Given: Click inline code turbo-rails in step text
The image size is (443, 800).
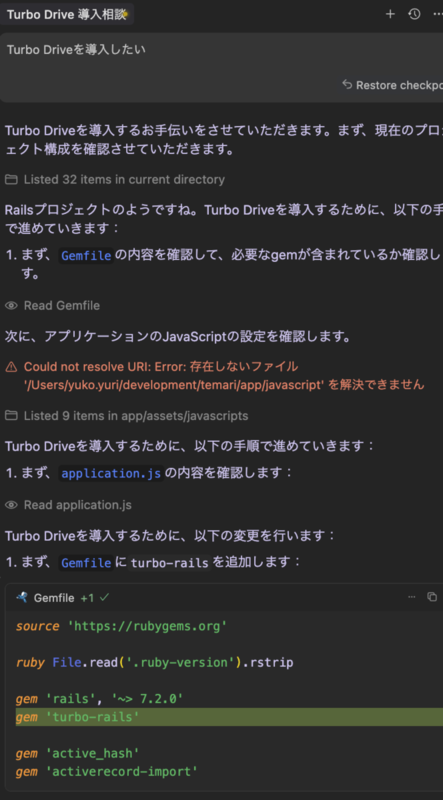Looking at the screenshot, I should [x=170, y=563].
